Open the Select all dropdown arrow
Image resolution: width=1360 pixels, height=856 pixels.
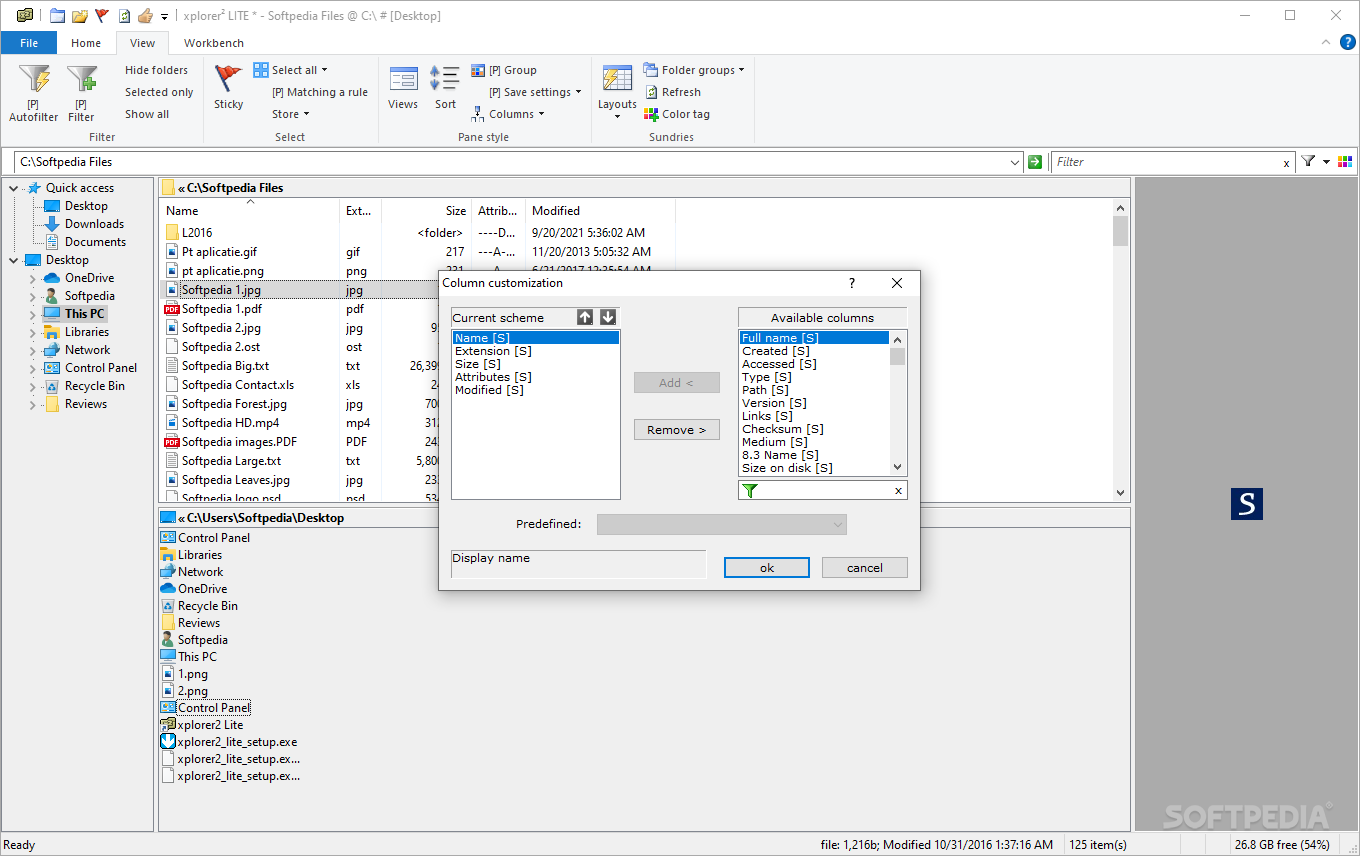(x=324, y=70)
